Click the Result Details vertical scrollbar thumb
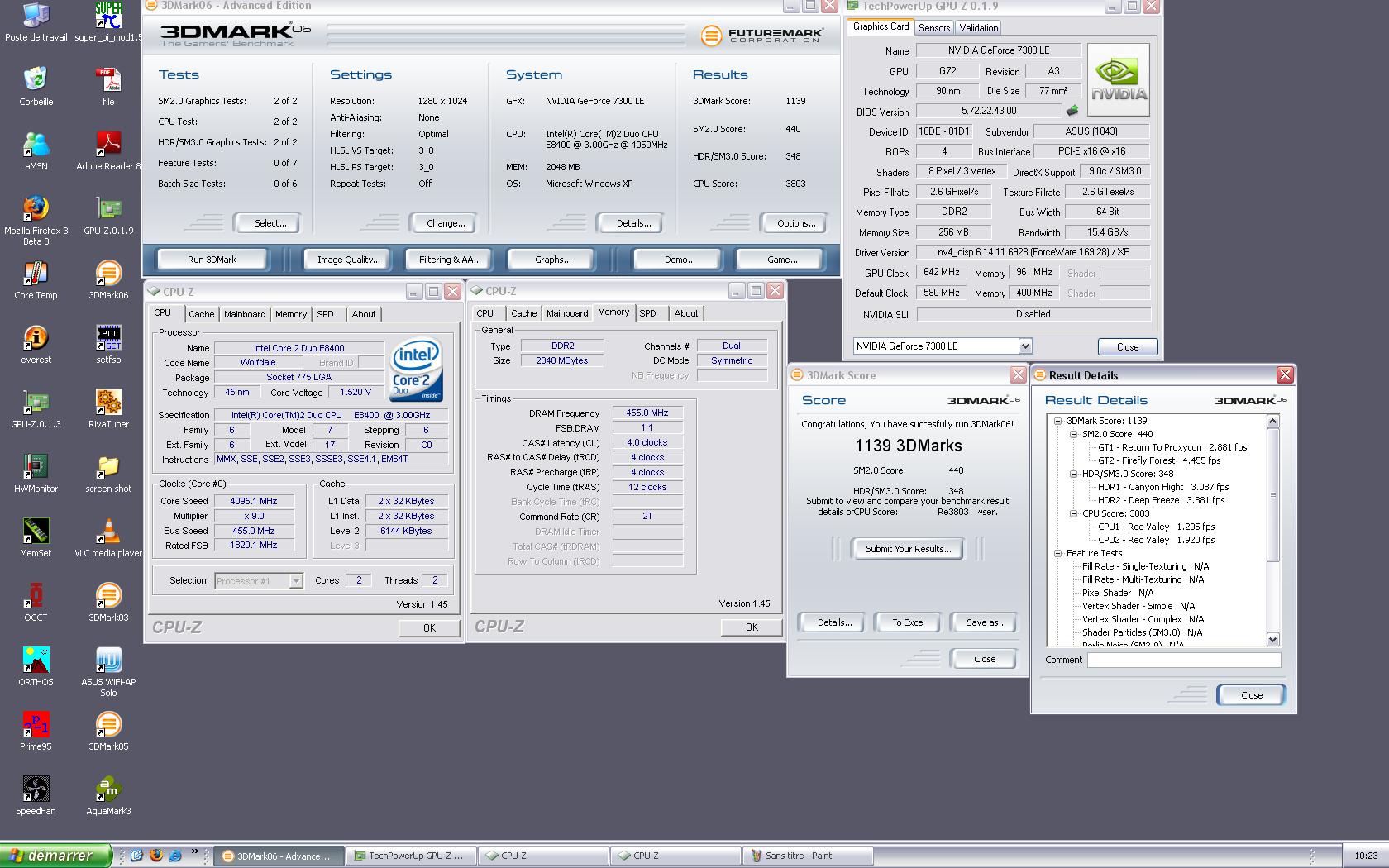This screenshot has height=868, width=1389. (1272, 494)
